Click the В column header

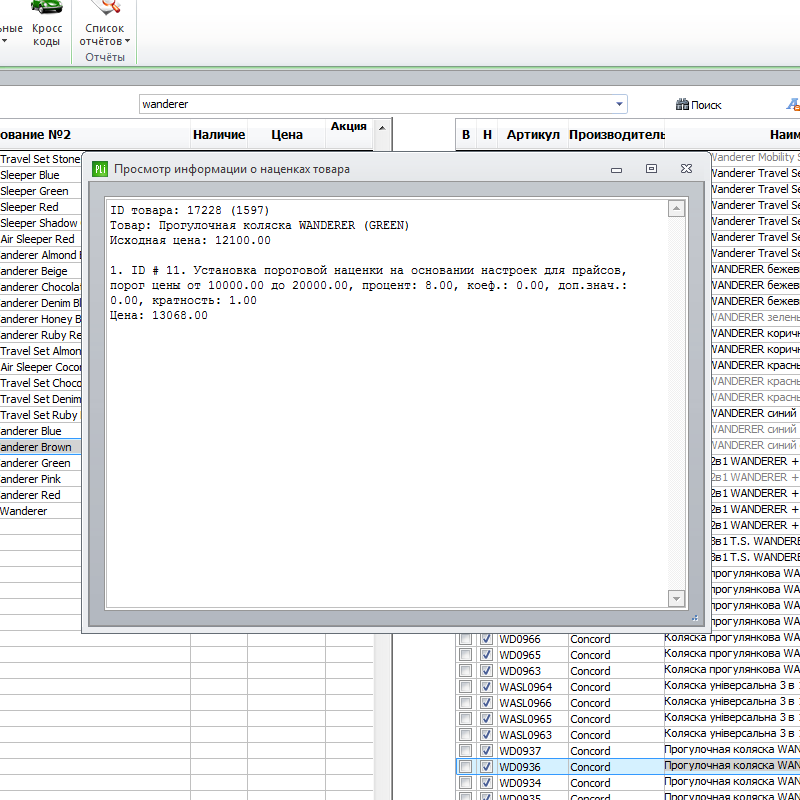[x=466, y=135]
